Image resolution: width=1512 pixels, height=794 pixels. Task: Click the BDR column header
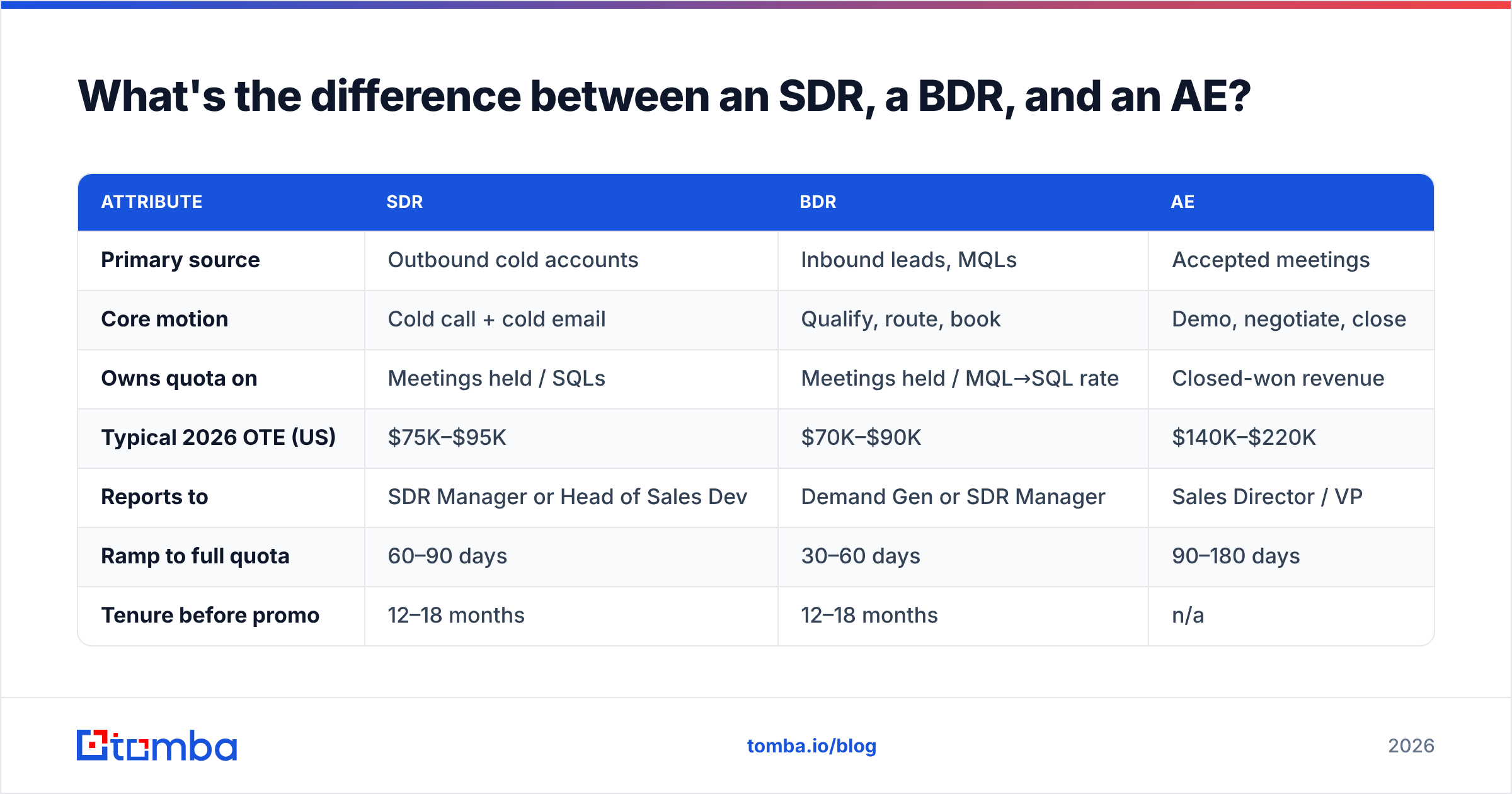coord(818,202)
